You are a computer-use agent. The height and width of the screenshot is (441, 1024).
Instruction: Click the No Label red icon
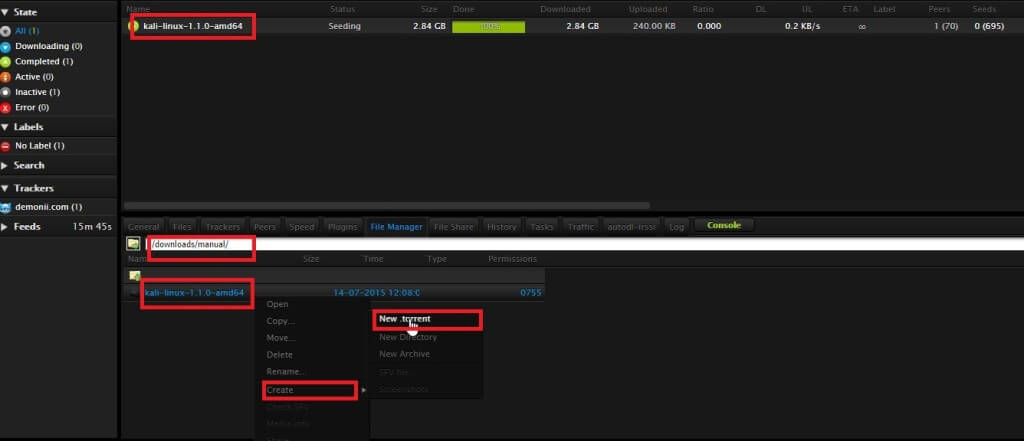coord(7,146)
